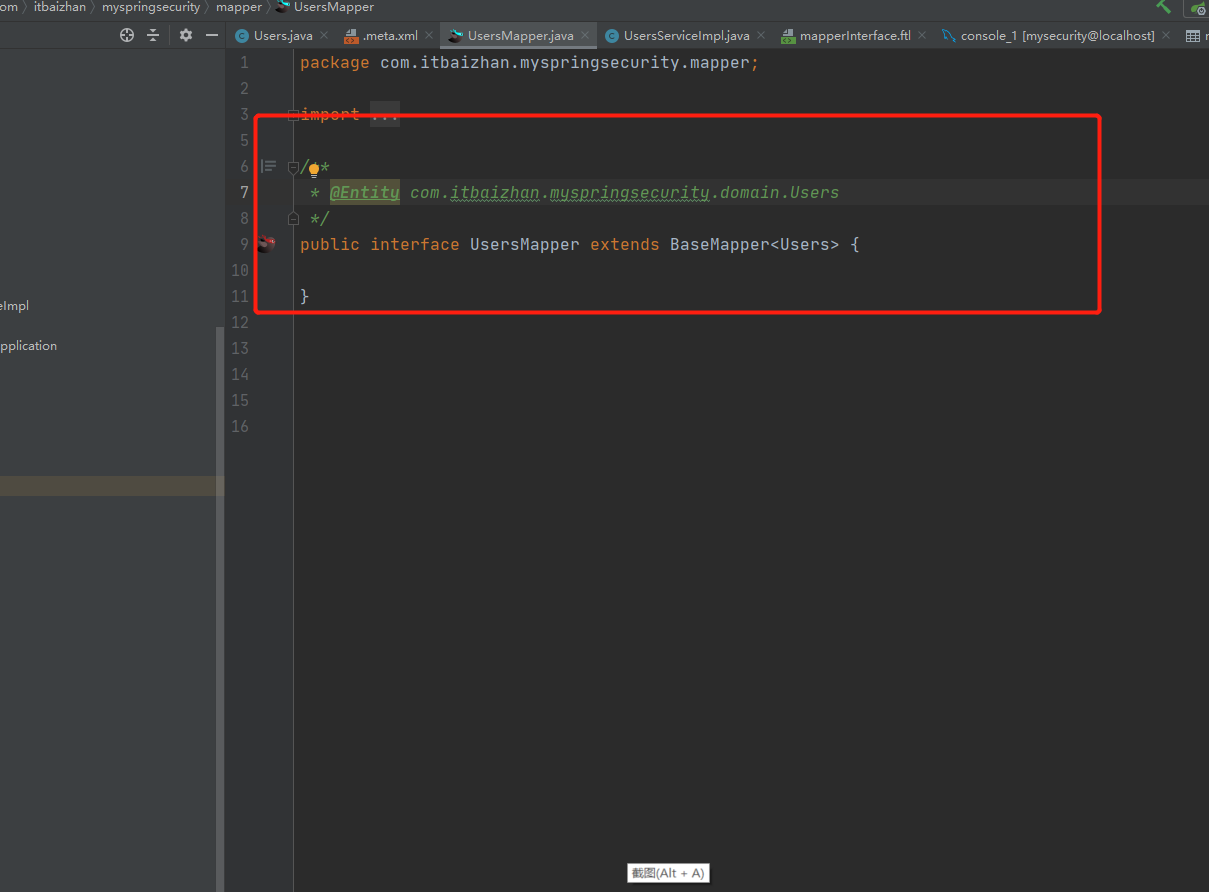Click the .meta.xml file type icon
Viewport: 1209px width, 892px height.
[351, 36]
